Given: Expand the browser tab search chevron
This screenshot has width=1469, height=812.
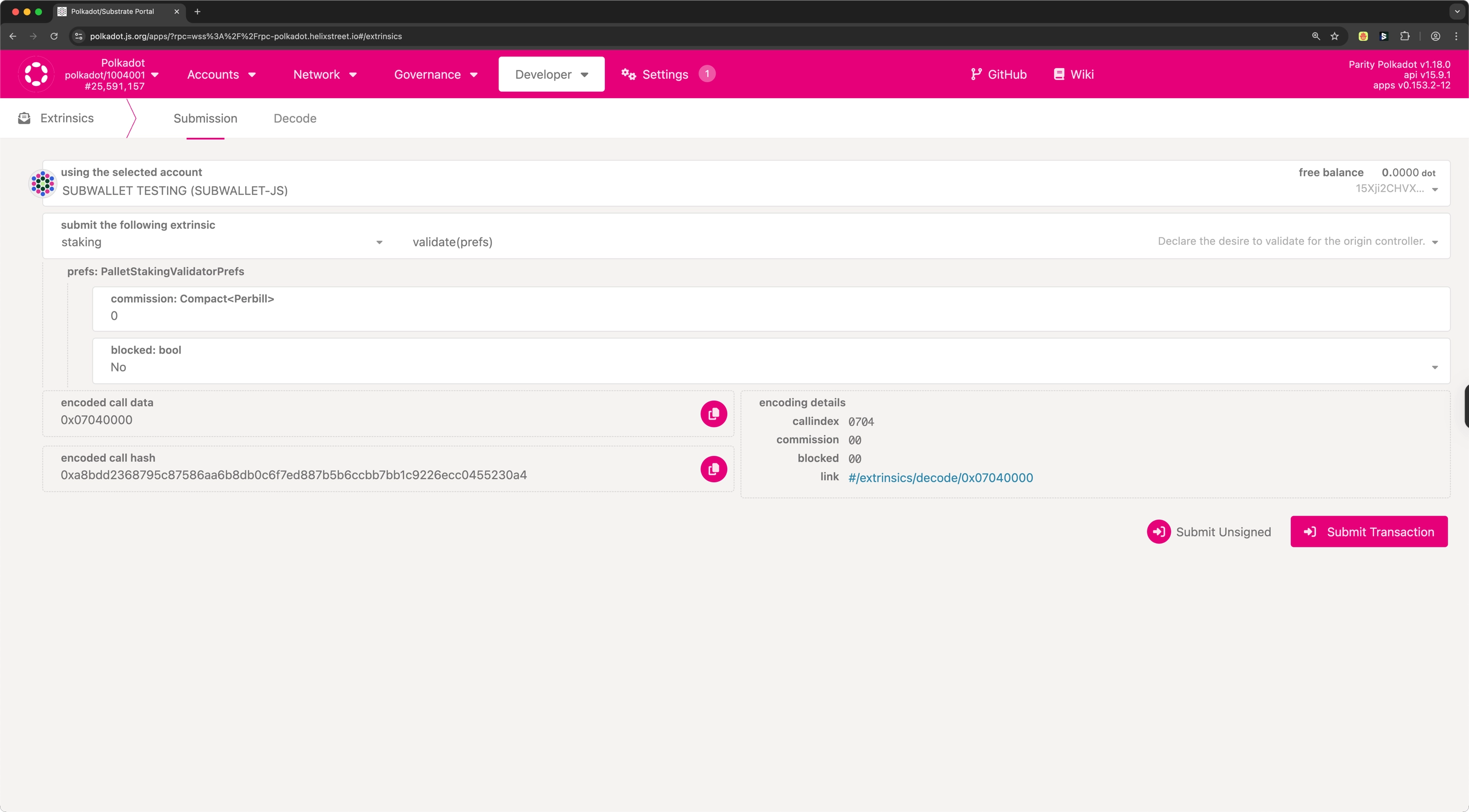Looking at the screenshot, I should click(1457, 11).
